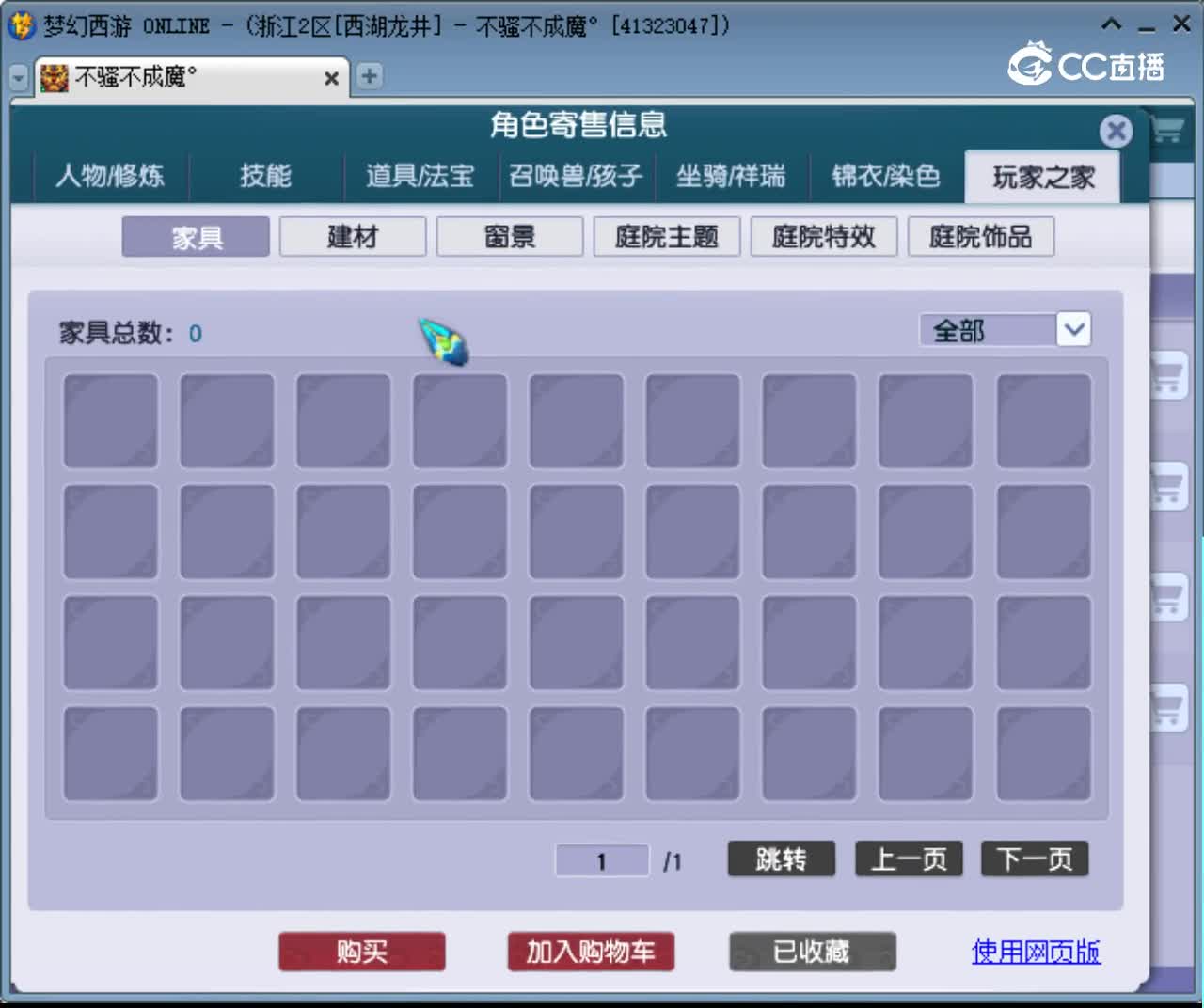Screen dimensions: 1204x1008
Task: Expand the 全部 filter dropdown
Action: [1073, 330]
